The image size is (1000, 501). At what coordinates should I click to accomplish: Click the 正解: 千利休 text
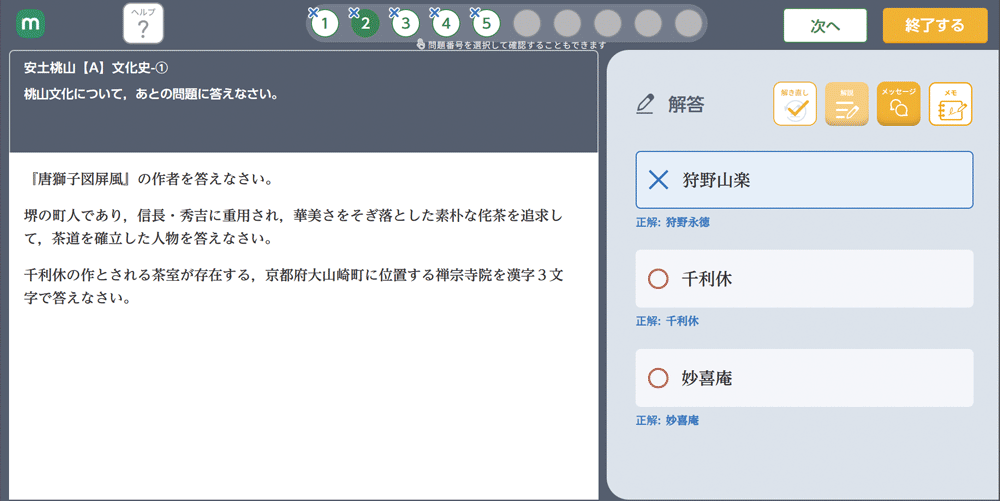(667, 321)
